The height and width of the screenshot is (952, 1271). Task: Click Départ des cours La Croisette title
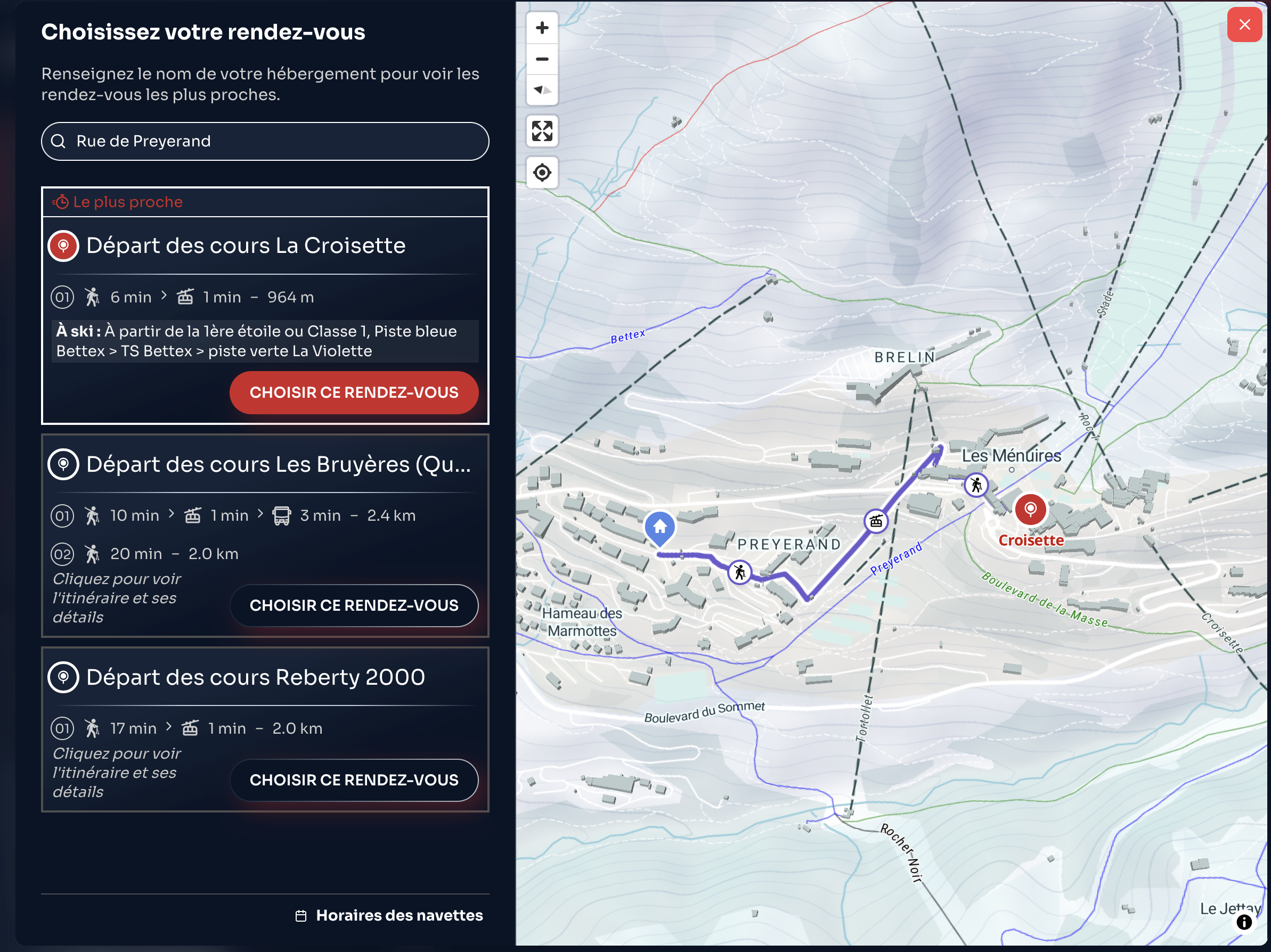(x=246, y=246)
